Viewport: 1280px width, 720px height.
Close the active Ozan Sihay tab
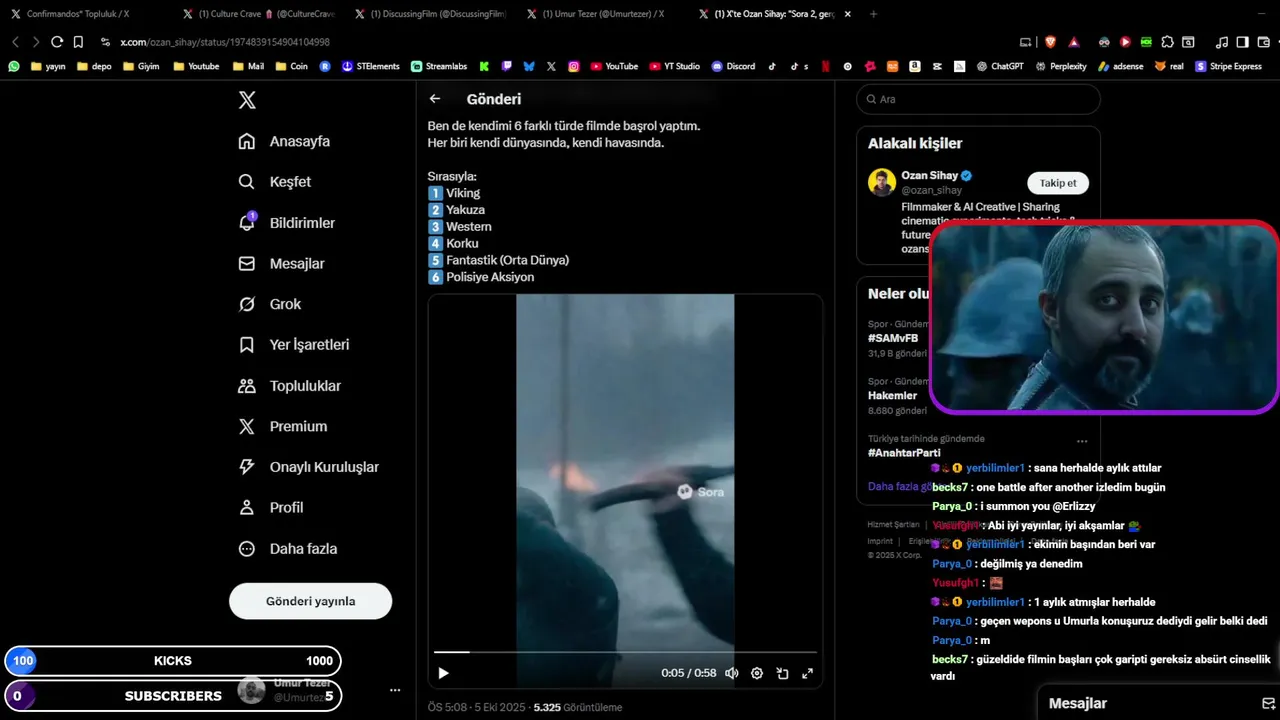[x=848, y=14]
